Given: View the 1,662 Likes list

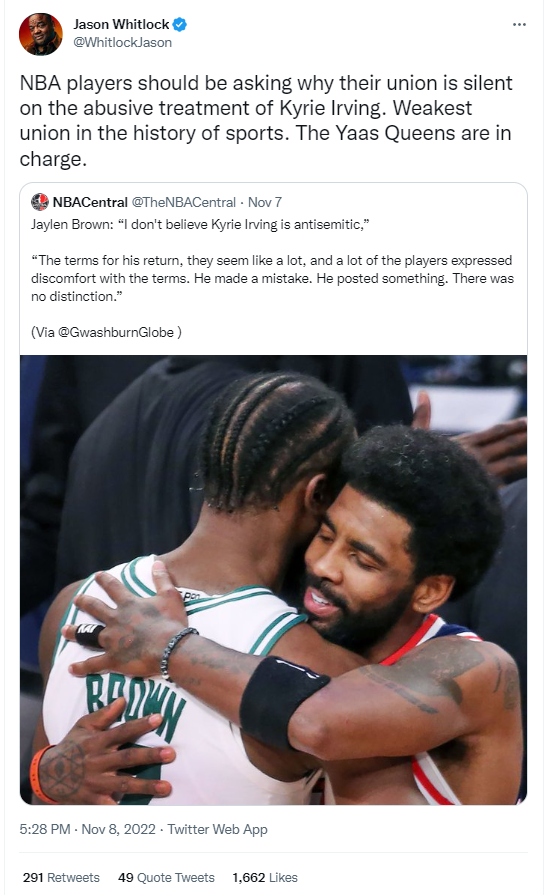Looking at the screenshot, I should (x=265, y=877).
